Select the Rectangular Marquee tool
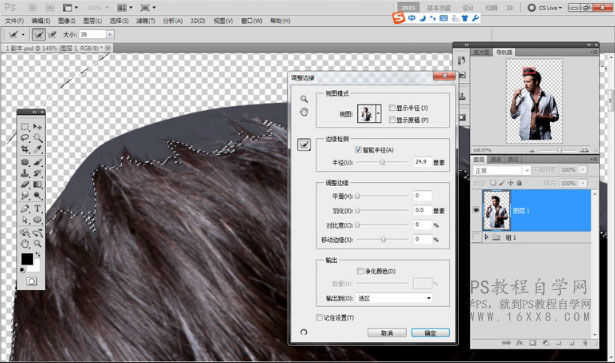 click(x=25, y=127)
